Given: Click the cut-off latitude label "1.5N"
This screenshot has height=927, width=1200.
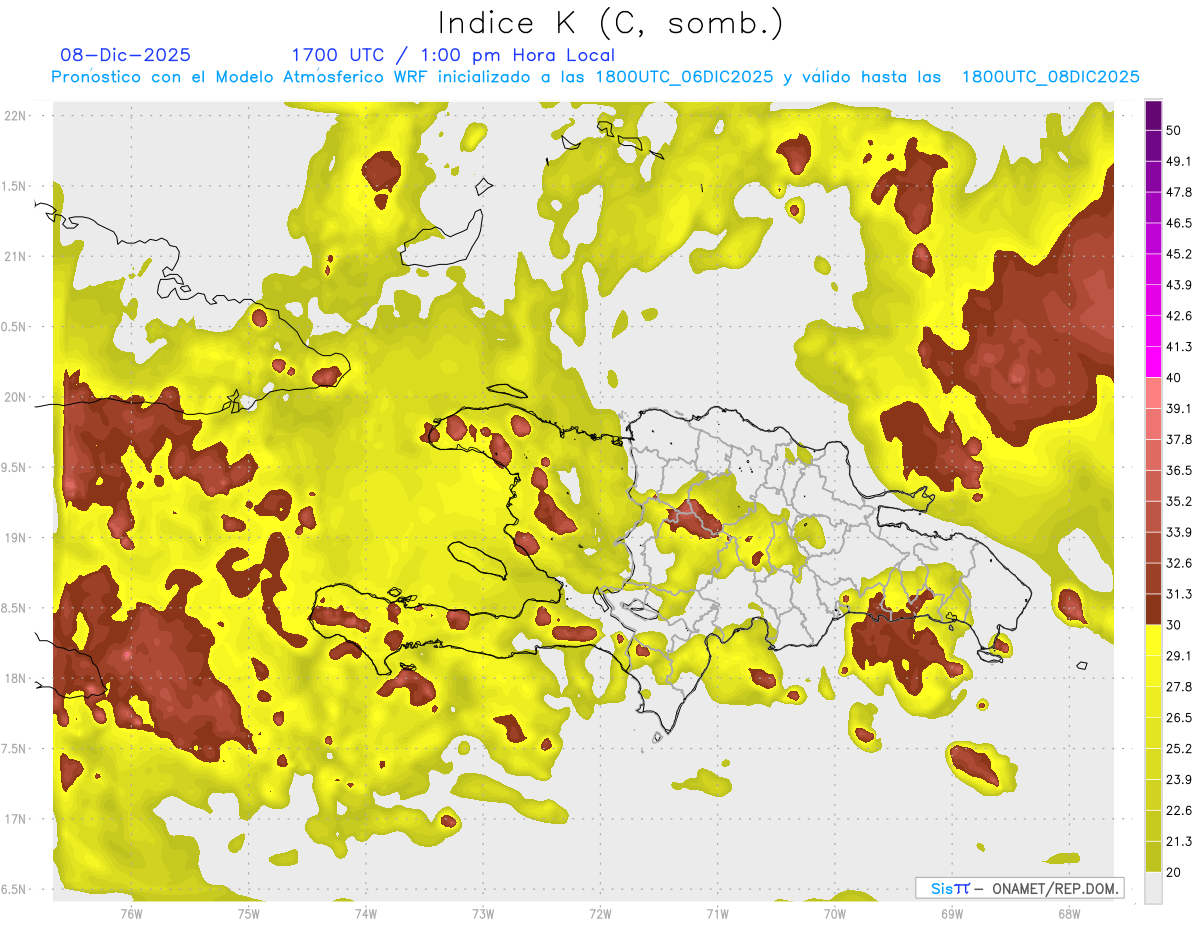Looking at the screenshot, I should pyautogui.click(x=15, y=186).
